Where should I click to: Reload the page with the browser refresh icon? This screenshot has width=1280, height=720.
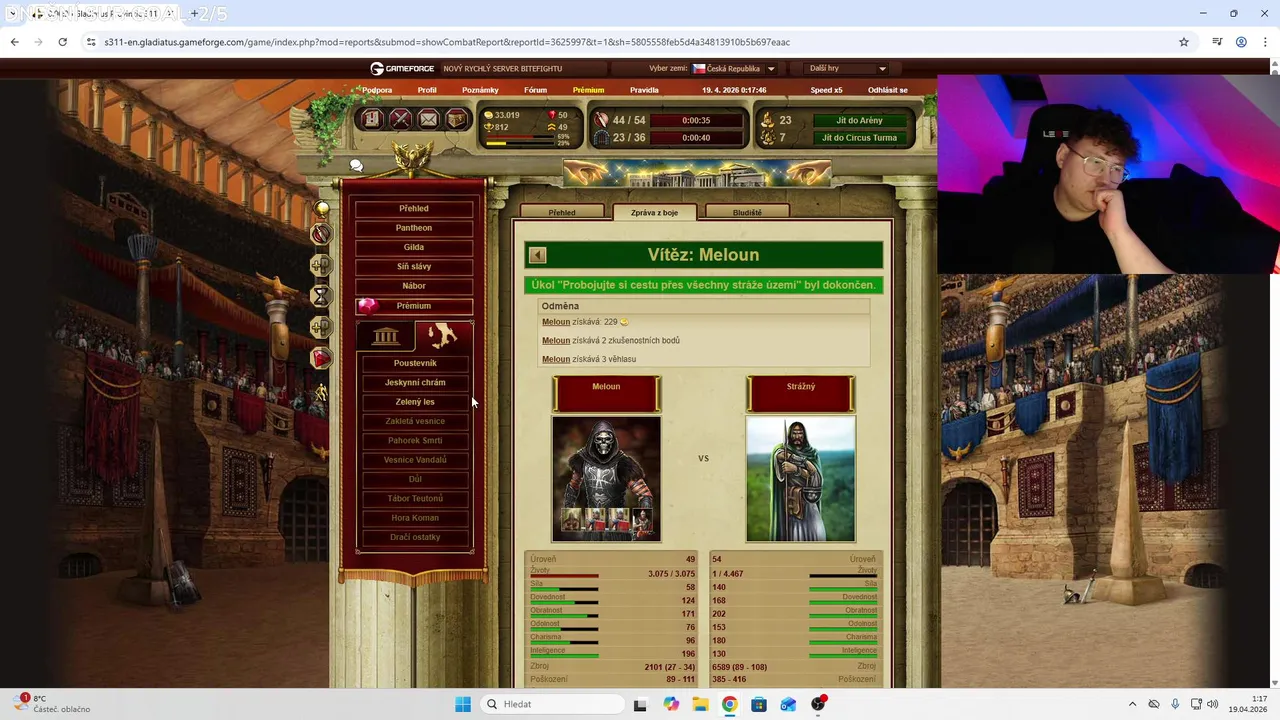click(62, 42)
